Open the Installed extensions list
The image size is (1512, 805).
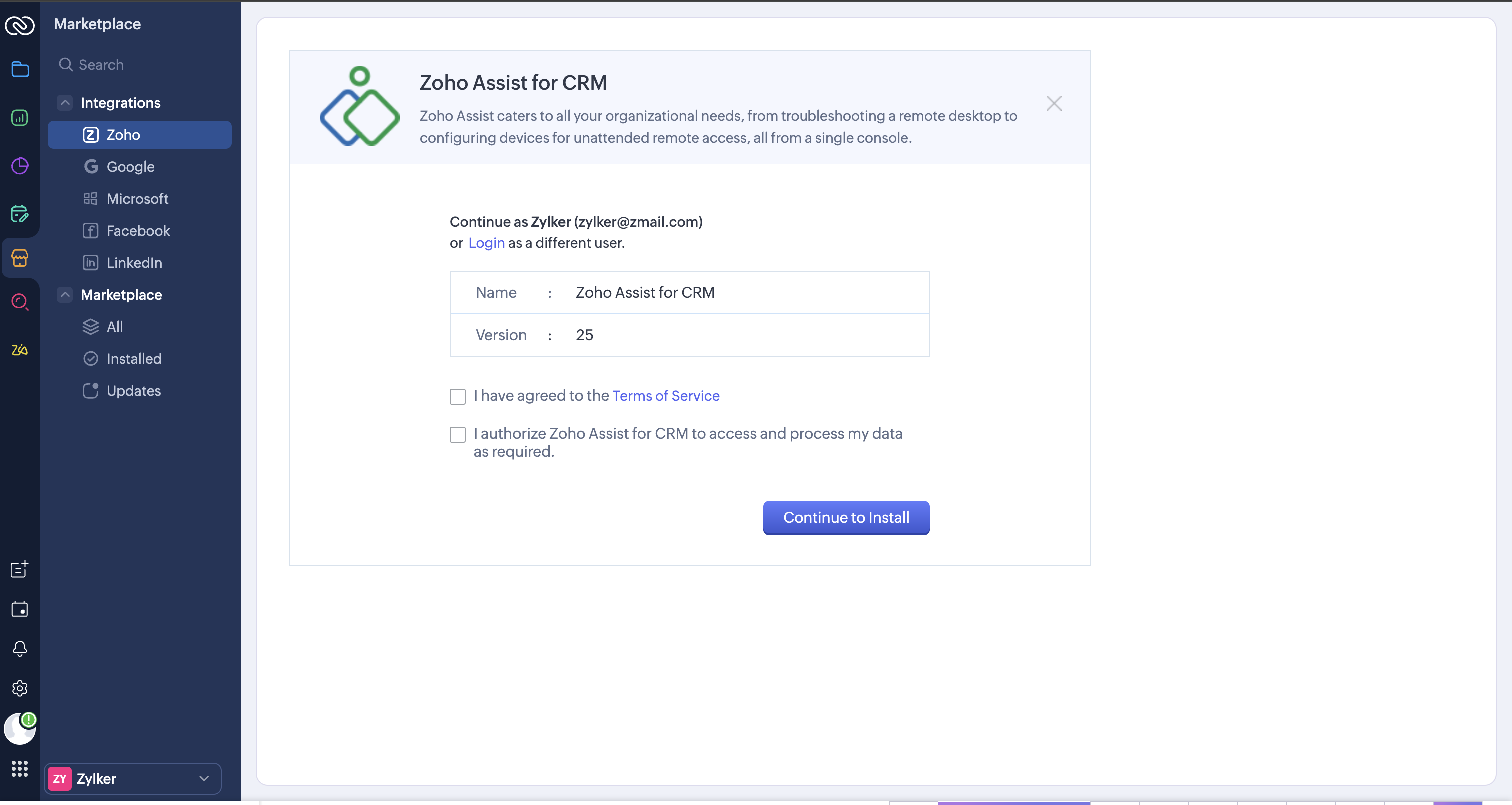134,359
